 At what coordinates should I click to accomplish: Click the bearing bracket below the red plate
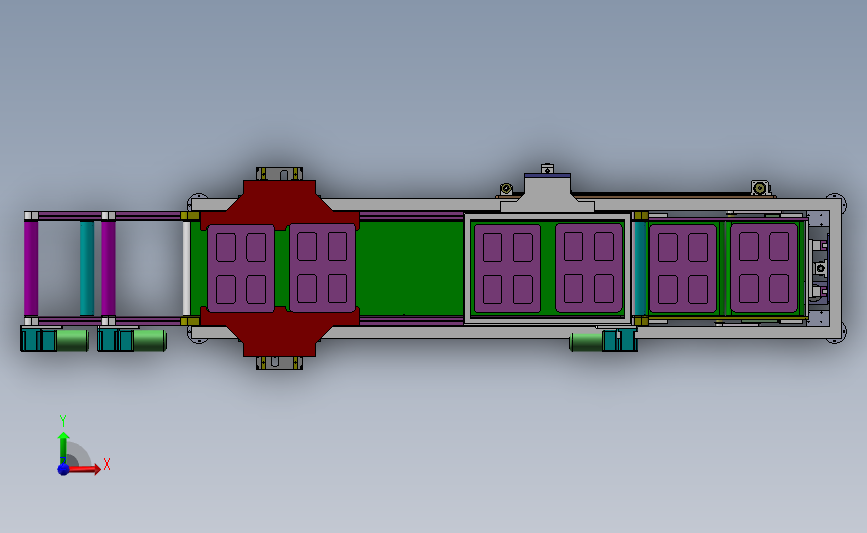(279, 363)
